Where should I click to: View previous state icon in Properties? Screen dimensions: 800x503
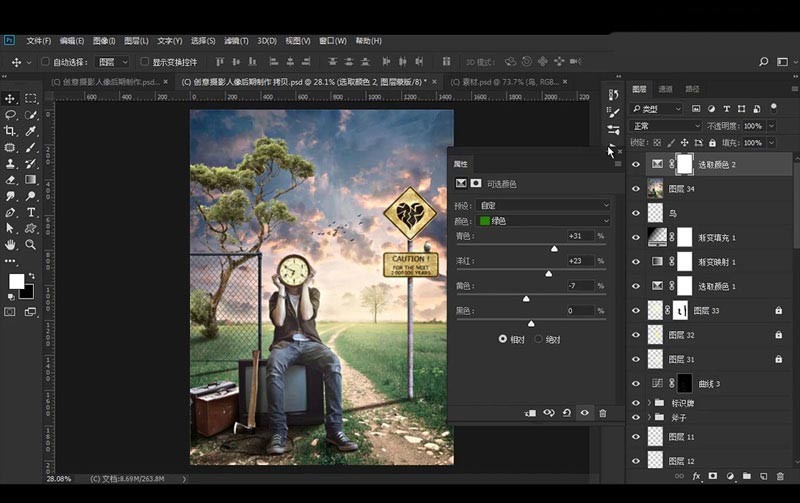point(548,413)
